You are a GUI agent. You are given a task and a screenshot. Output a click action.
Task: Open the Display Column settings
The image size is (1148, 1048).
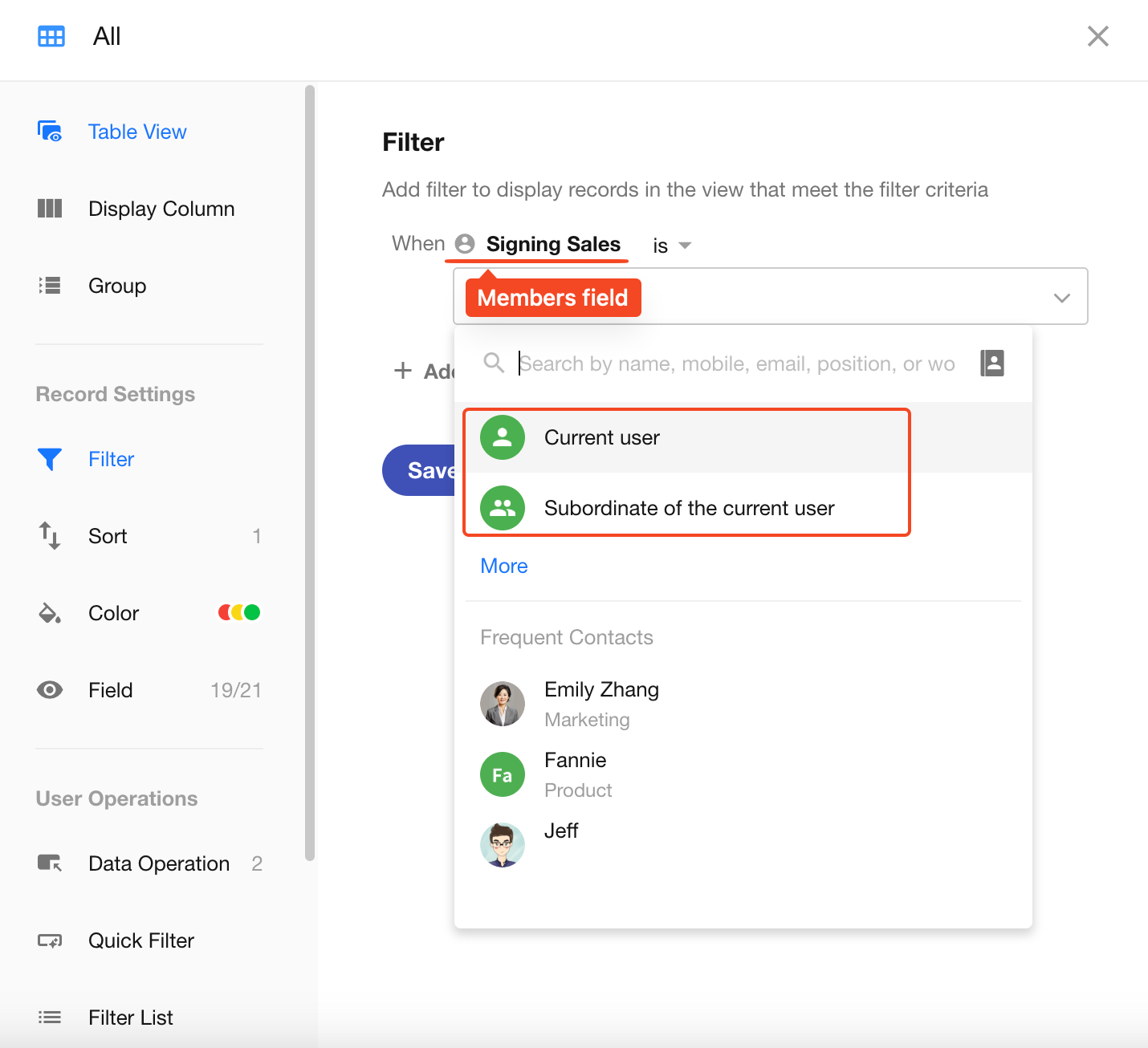point(161,209)
